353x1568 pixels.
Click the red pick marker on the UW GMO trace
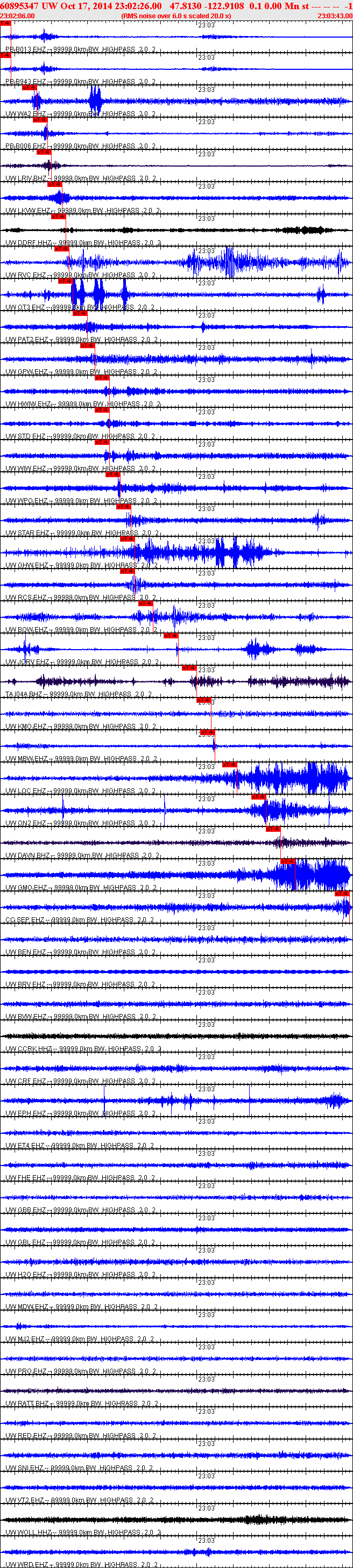[x=288, y=861]
